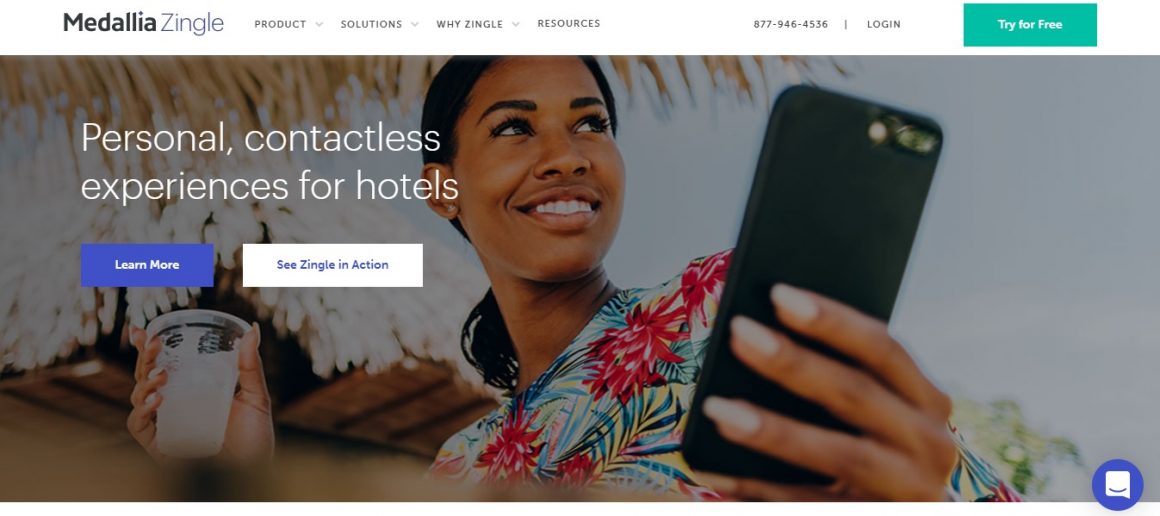Click the Medallia wordmark in the logo
1160x516 pixels.
click(x=109, y=23)
